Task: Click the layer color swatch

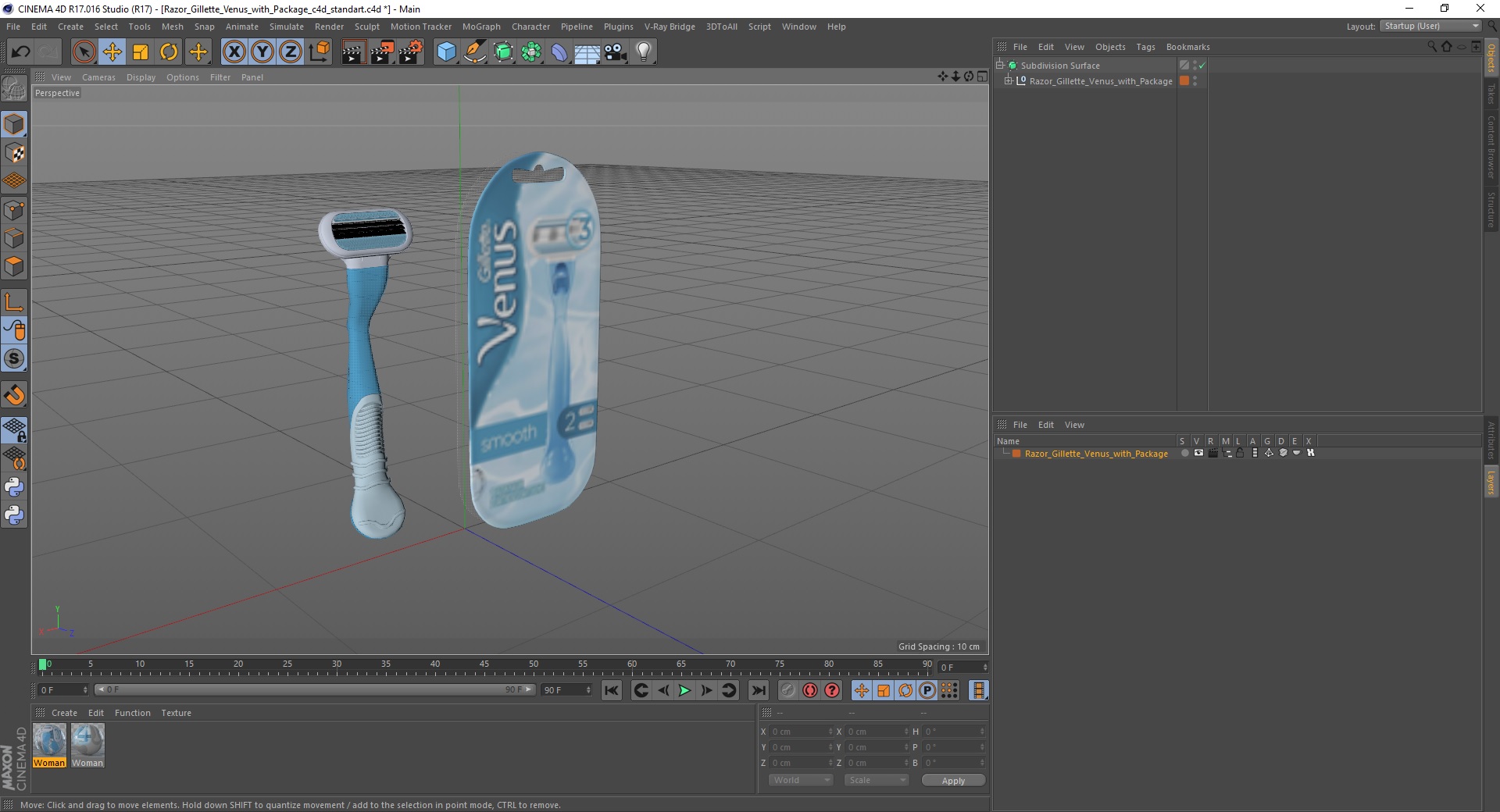Action: 1016,454
